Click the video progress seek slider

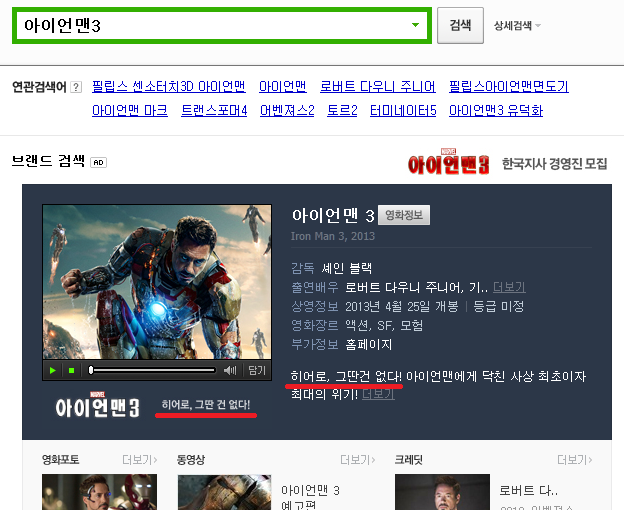coord(152,370)
